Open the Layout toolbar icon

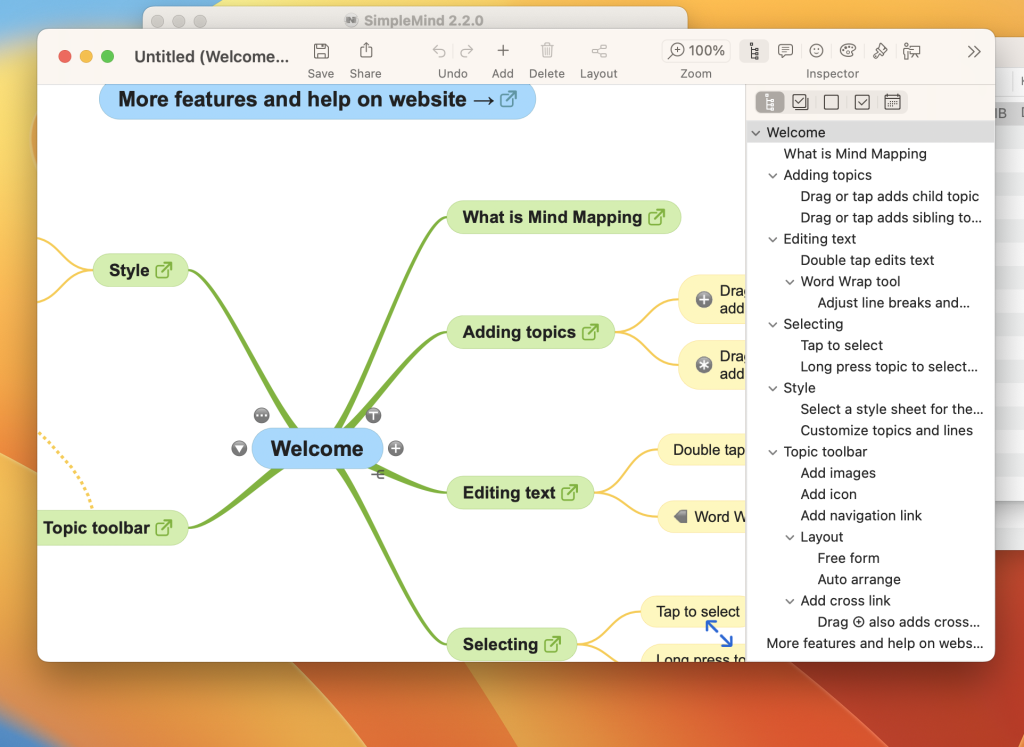tap(599, 51)
